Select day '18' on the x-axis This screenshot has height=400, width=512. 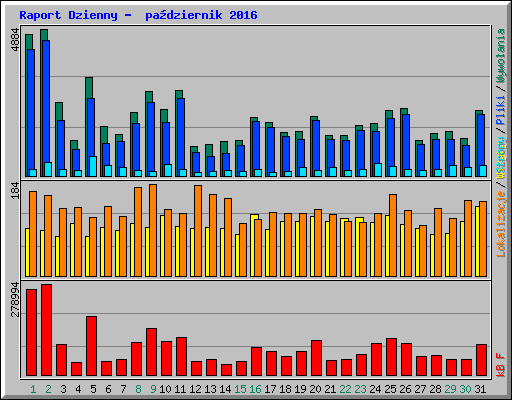[285, 389]
